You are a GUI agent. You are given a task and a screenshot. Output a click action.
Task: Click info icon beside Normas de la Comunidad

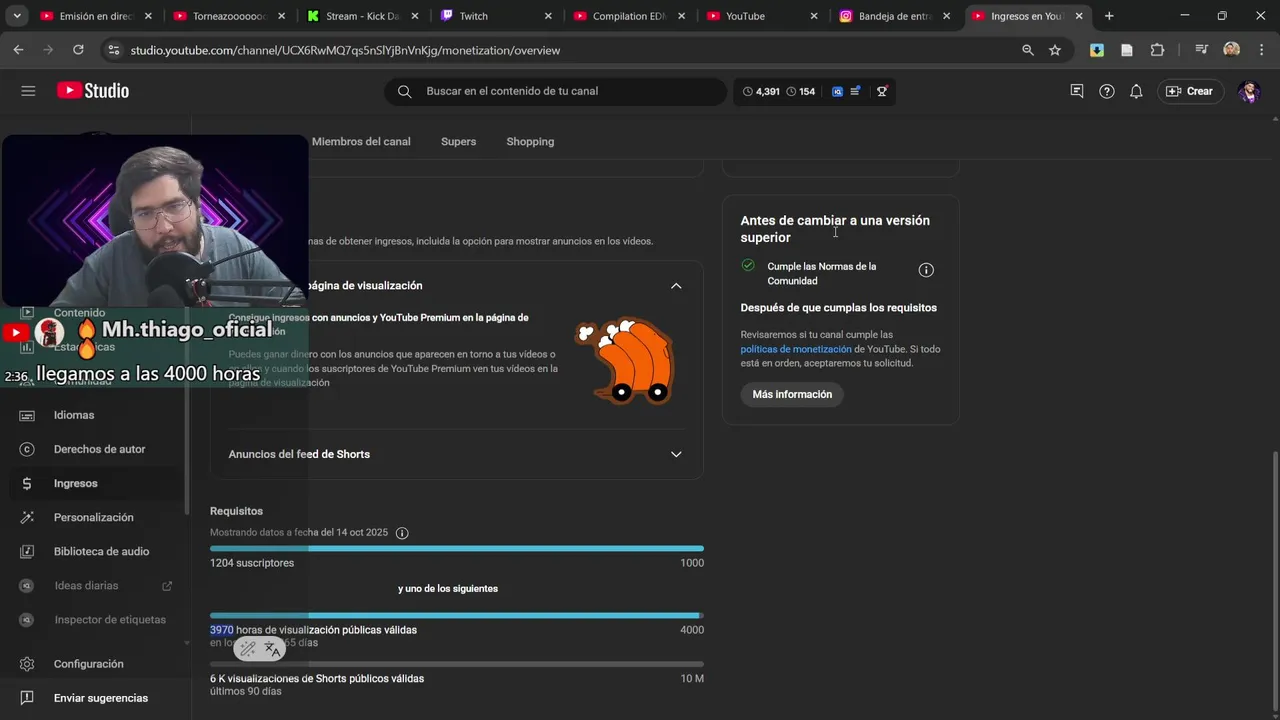[x=926, y=270]
